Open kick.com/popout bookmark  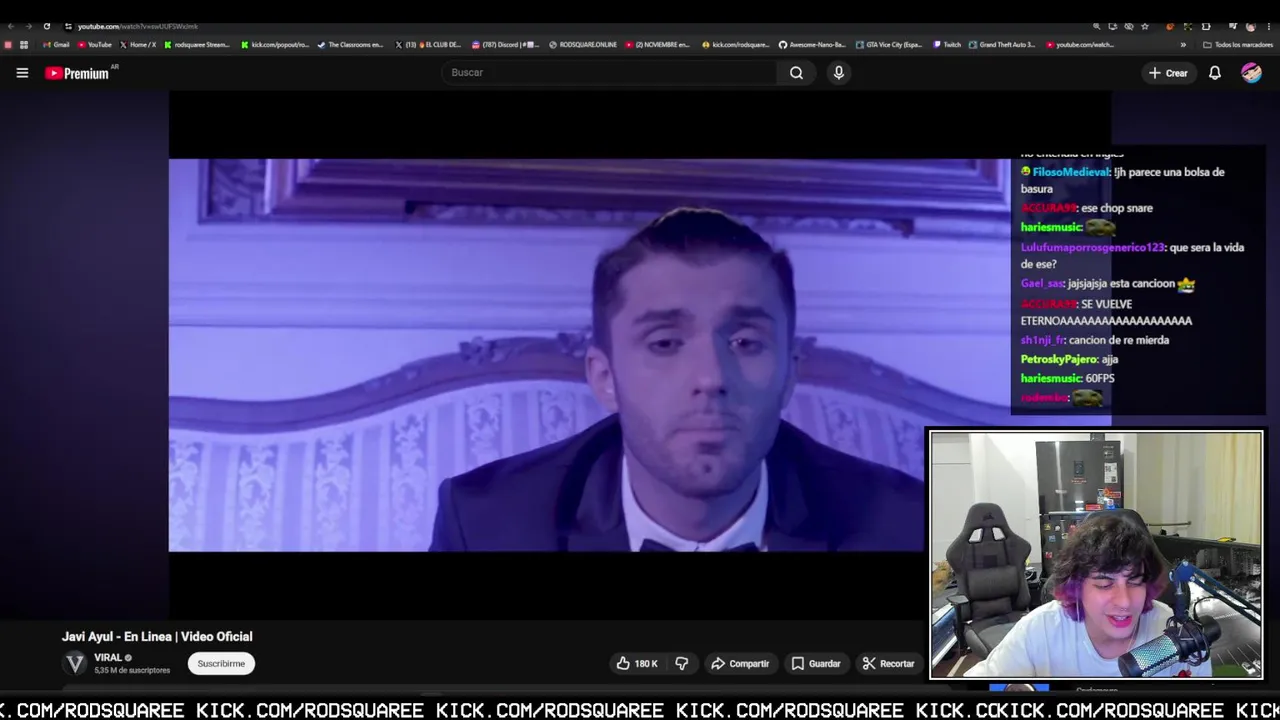[274, 45]
